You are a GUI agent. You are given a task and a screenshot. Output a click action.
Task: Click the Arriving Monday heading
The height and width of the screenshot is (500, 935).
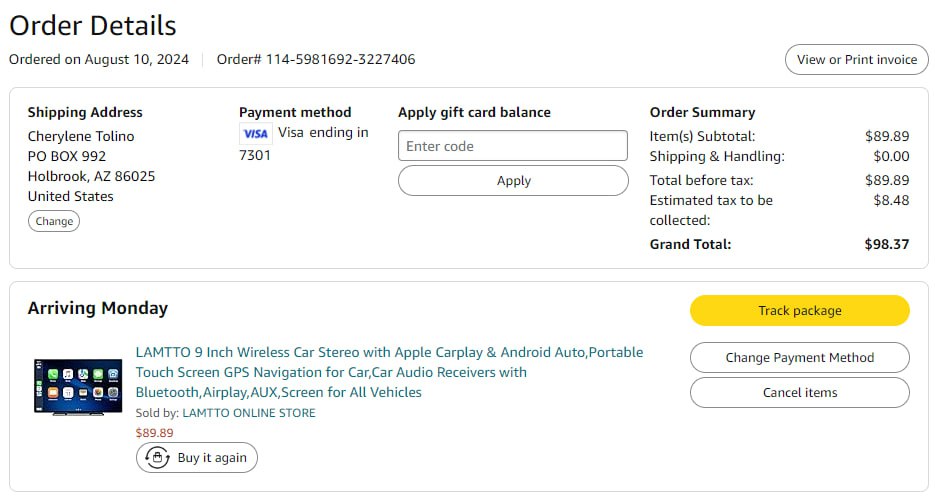point(98,308)
